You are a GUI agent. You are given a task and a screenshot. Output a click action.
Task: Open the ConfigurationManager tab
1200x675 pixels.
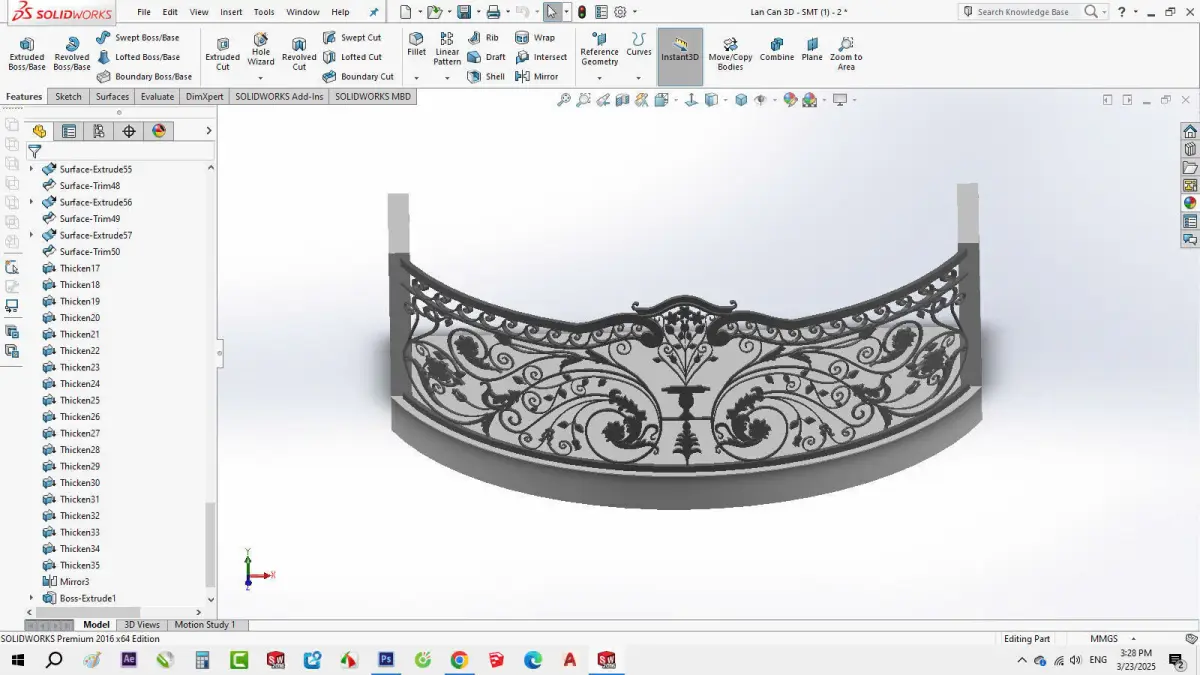[x=99, y=131]
